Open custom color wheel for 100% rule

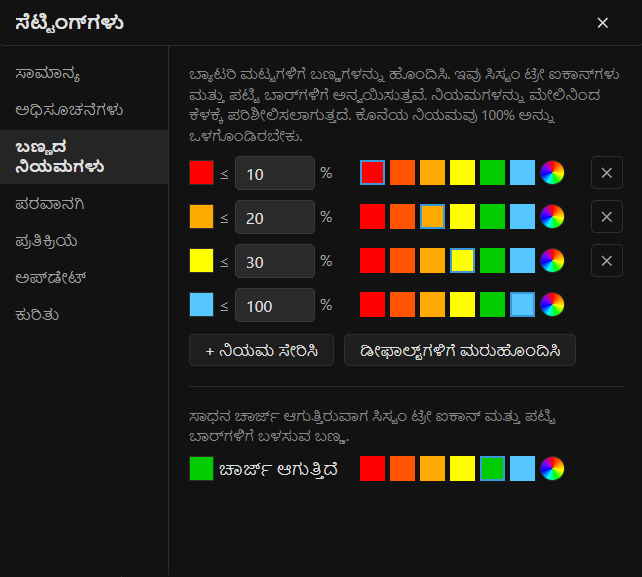552,305
